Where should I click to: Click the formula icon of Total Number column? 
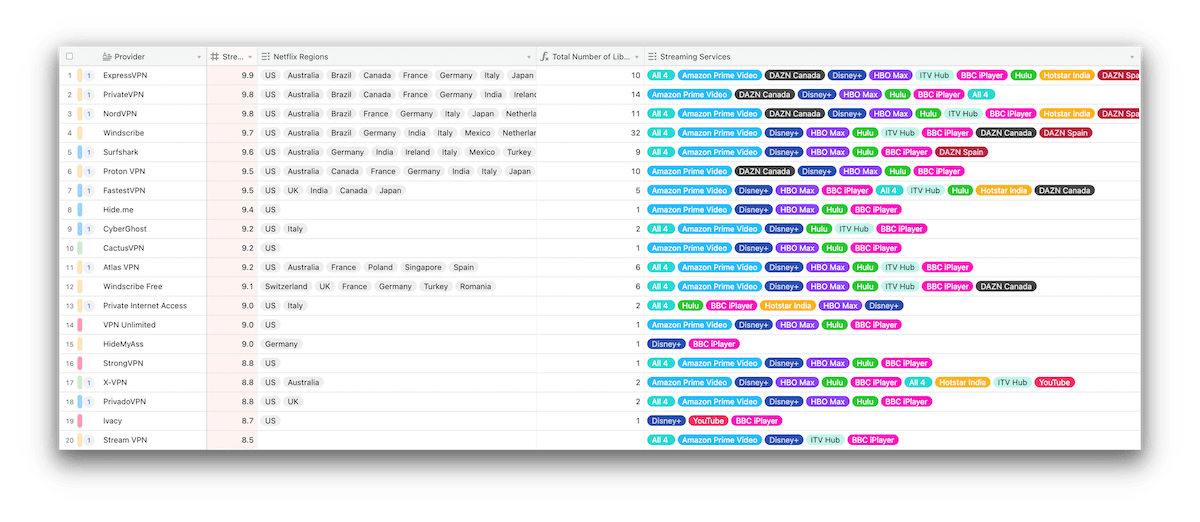545,57
